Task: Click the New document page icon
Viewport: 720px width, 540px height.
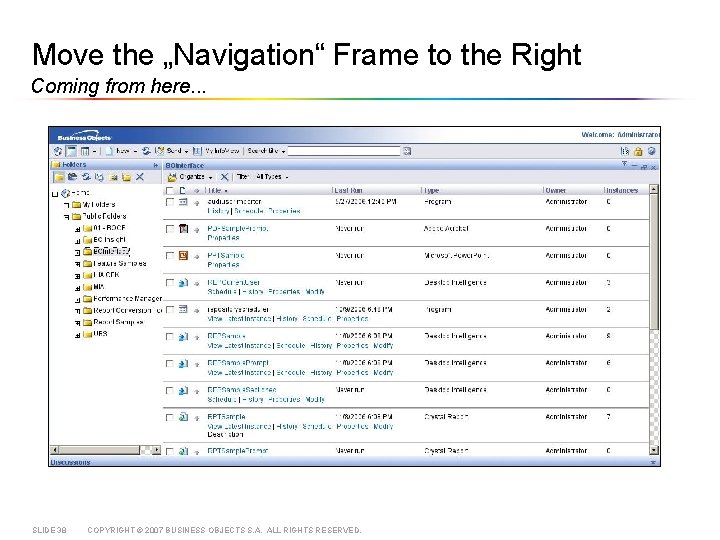Action: pos(109,151)
